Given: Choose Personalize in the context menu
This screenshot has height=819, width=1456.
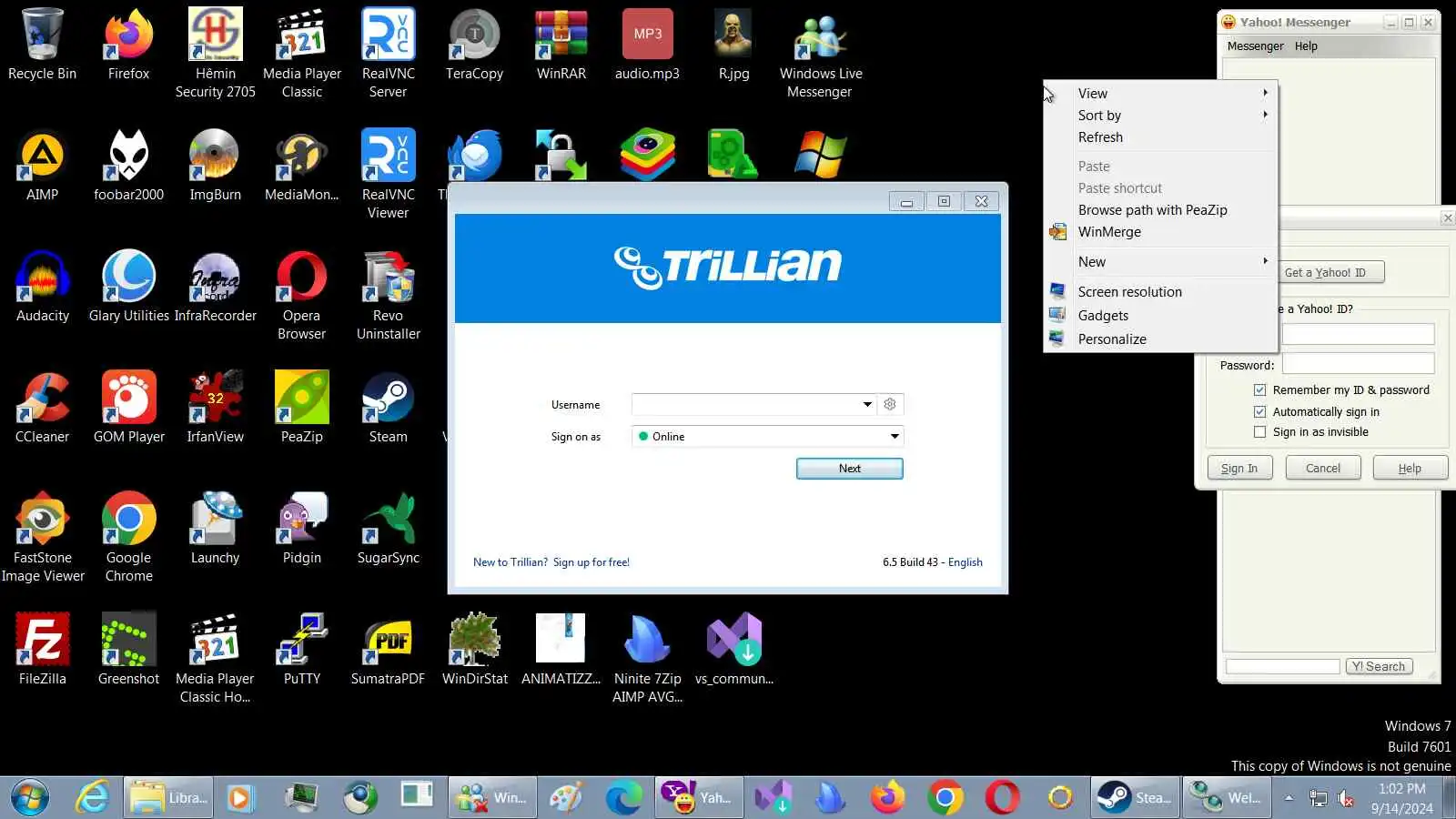Looking at the screenshot, I should pos(1160,339).
